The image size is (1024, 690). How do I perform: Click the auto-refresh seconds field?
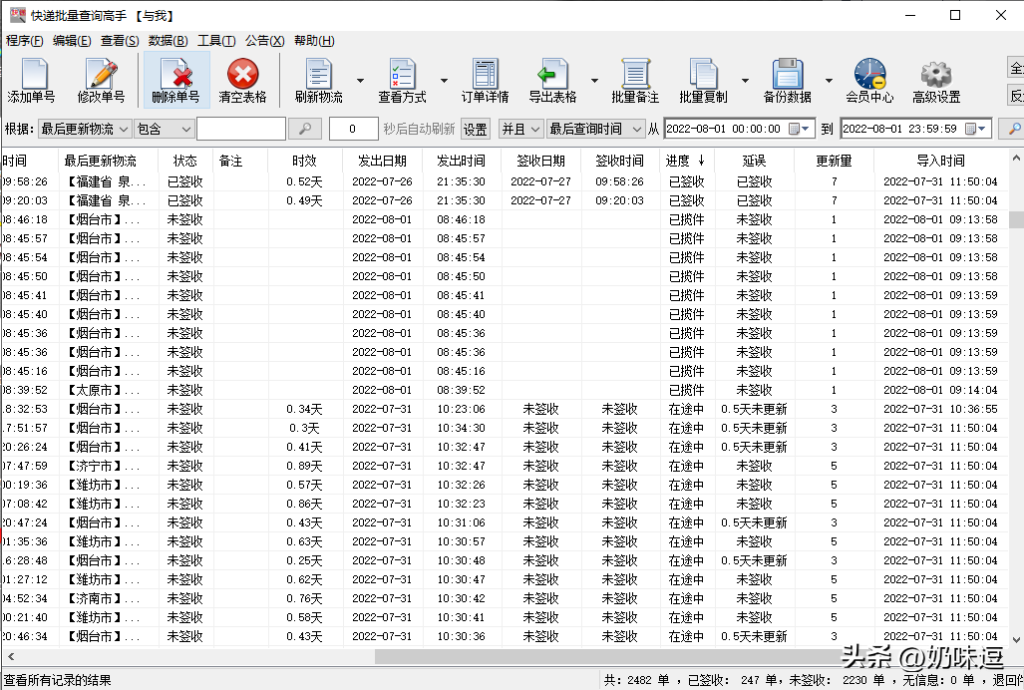click(353, 129)
